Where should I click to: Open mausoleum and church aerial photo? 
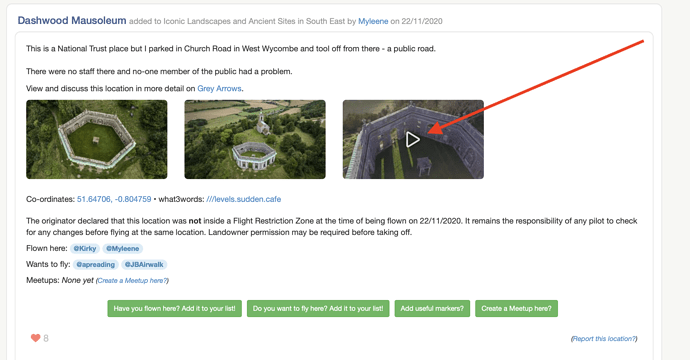pos(255,139)
